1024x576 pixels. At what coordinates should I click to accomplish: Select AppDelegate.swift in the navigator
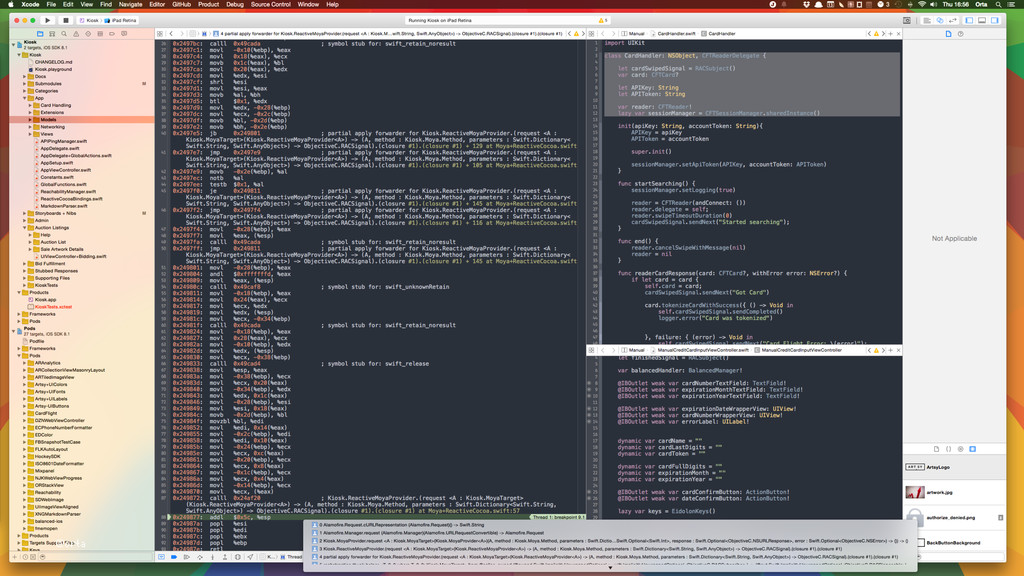[59, 148]
